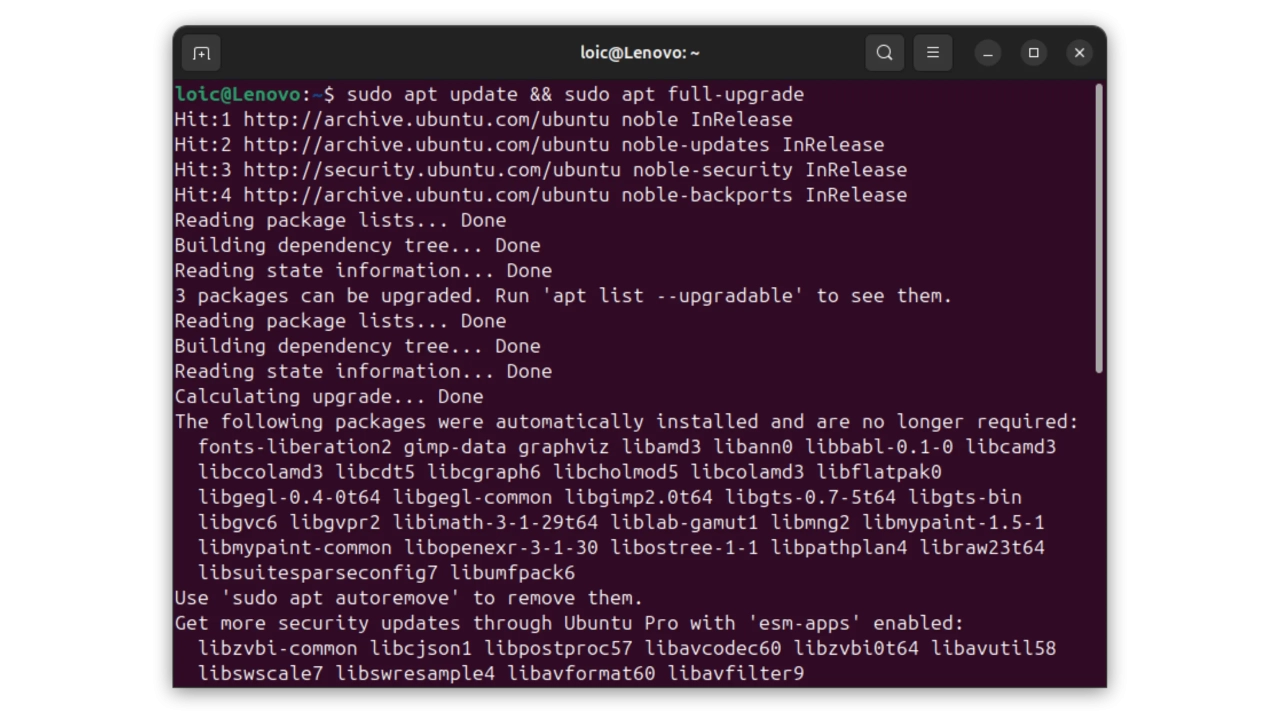Open a new terminal tab

(x=201, y=53)
